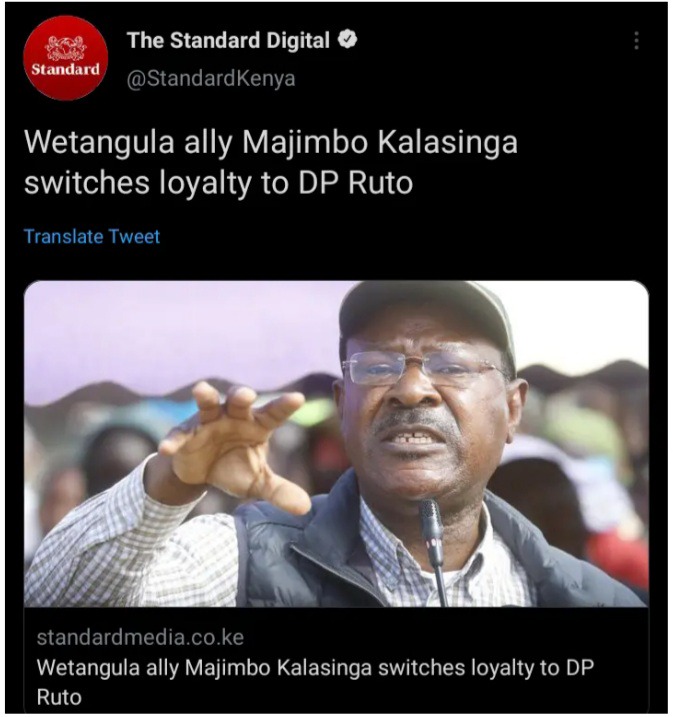Open the link card title below the photo

[x=315, y=682]
